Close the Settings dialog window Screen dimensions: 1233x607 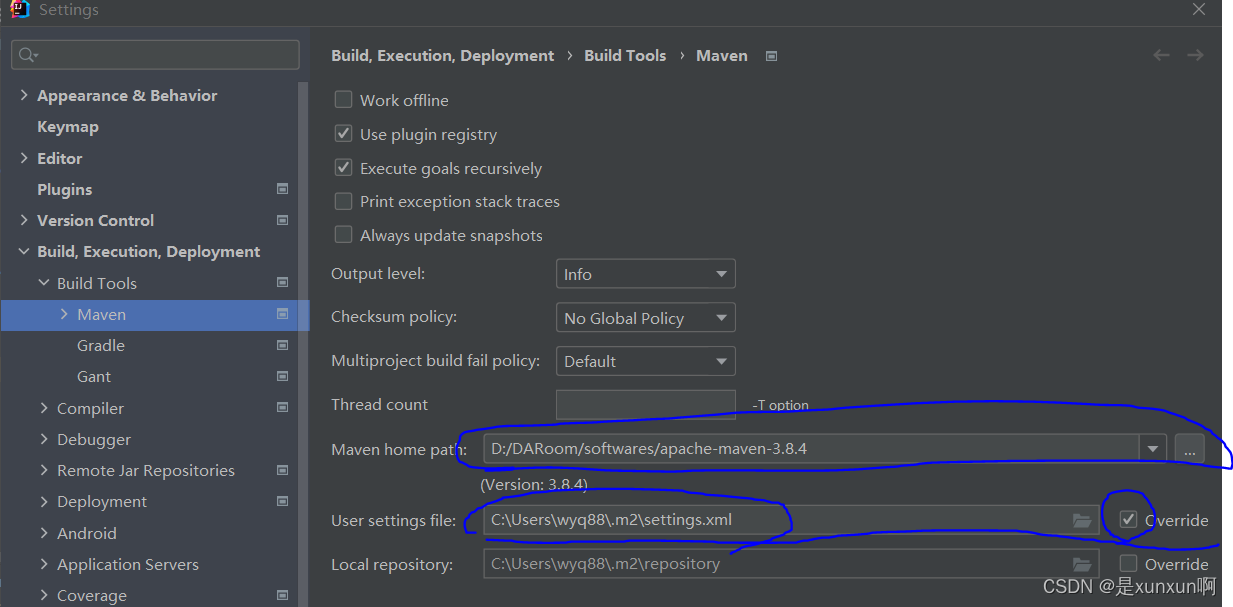pyautogui.click(x=1199, y=9)
